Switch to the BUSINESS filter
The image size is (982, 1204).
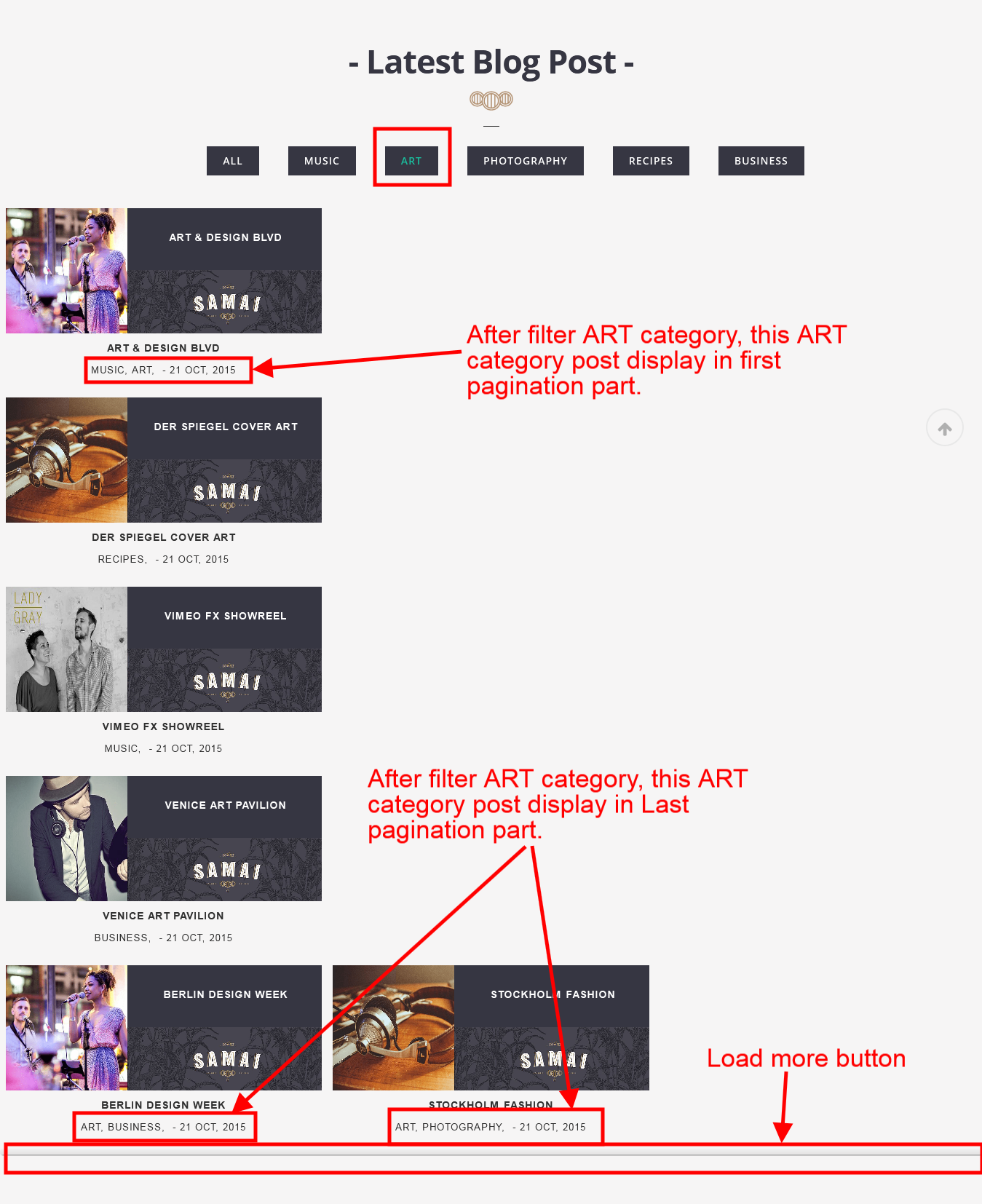coord(761,161)
